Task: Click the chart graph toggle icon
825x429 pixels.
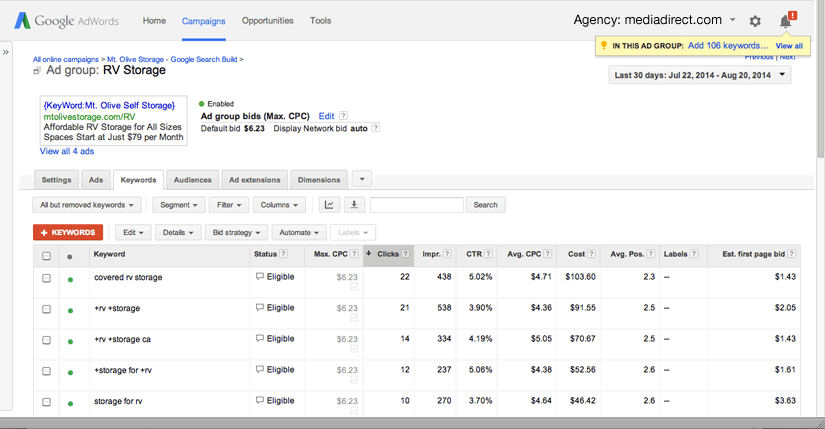Action: pyautogui.click(x=329, y=205)
